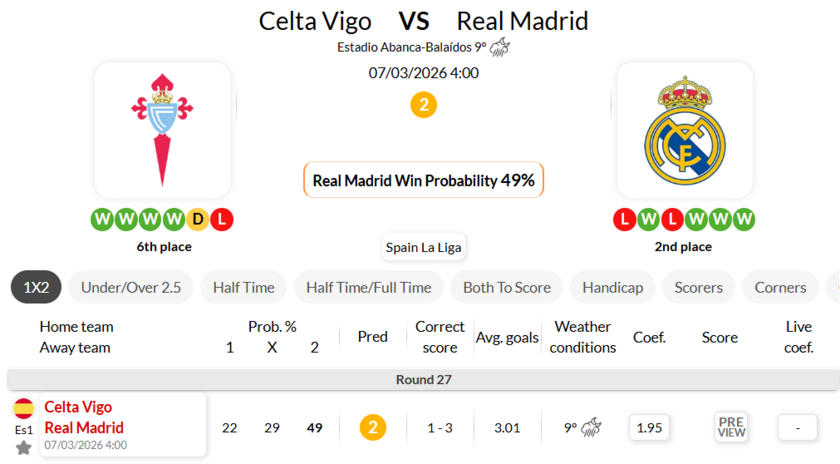Click the 1.95 coefficient box
Image resolution: width=840 pixels, height=464 pixels.
coord(649,427)
